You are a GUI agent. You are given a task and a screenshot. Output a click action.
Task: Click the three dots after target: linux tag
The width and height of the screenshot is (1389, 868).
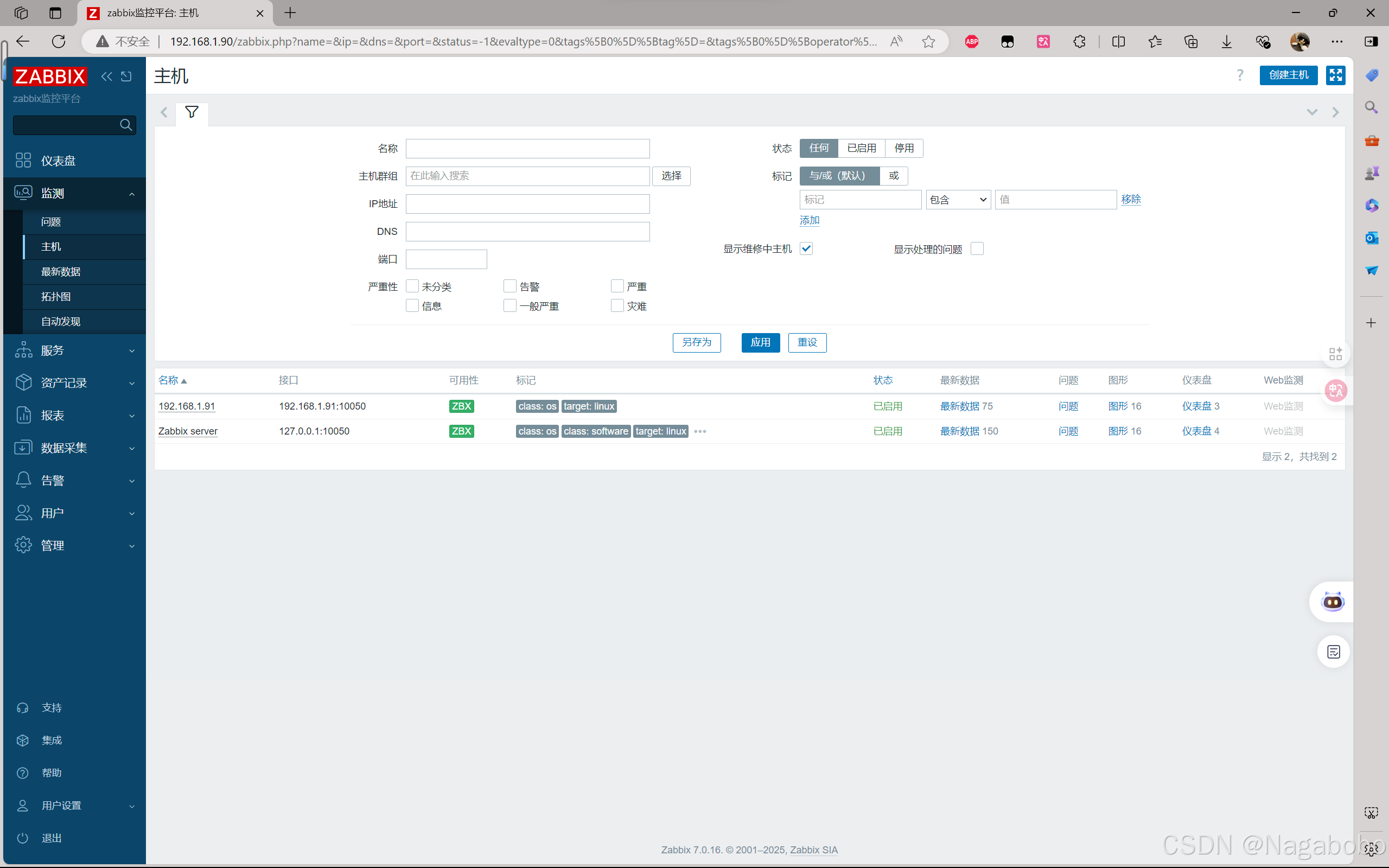(700, 431)
